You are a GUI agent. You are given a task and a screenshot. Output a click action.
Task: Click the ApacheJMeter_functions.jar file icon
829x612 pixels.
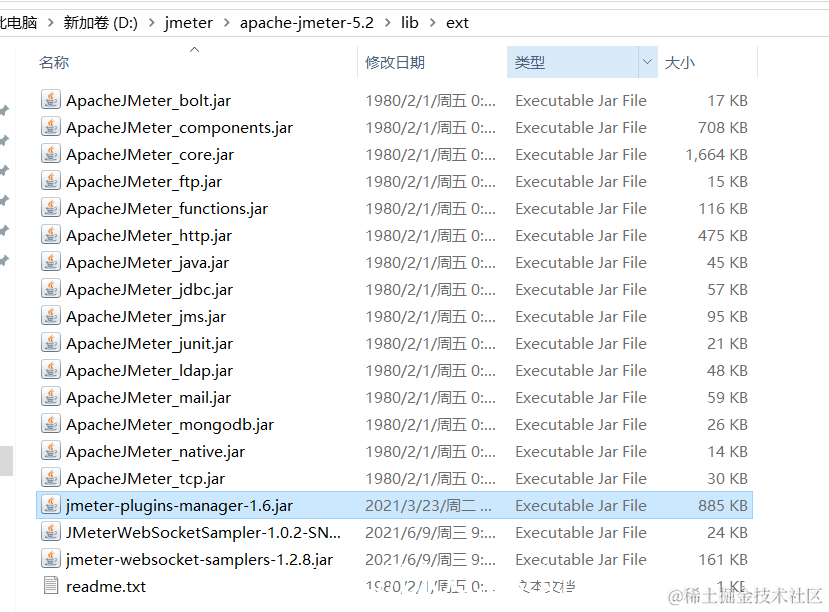tap(51, 208)
